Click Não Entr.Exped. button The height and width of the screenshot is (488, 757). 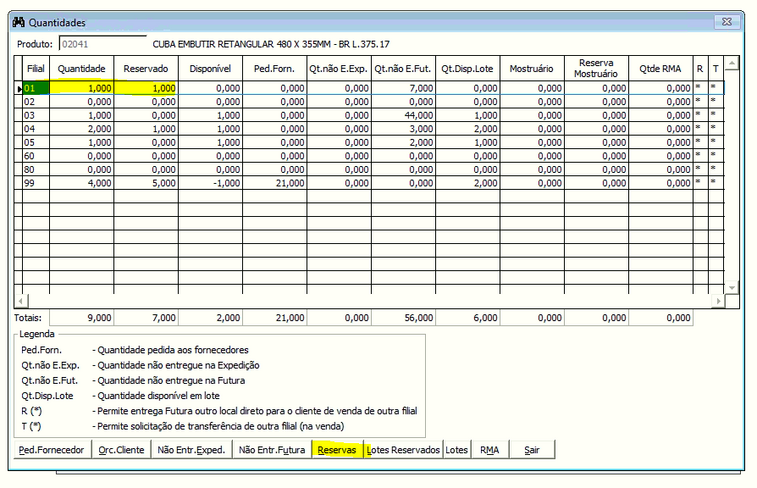coord(191,450)
